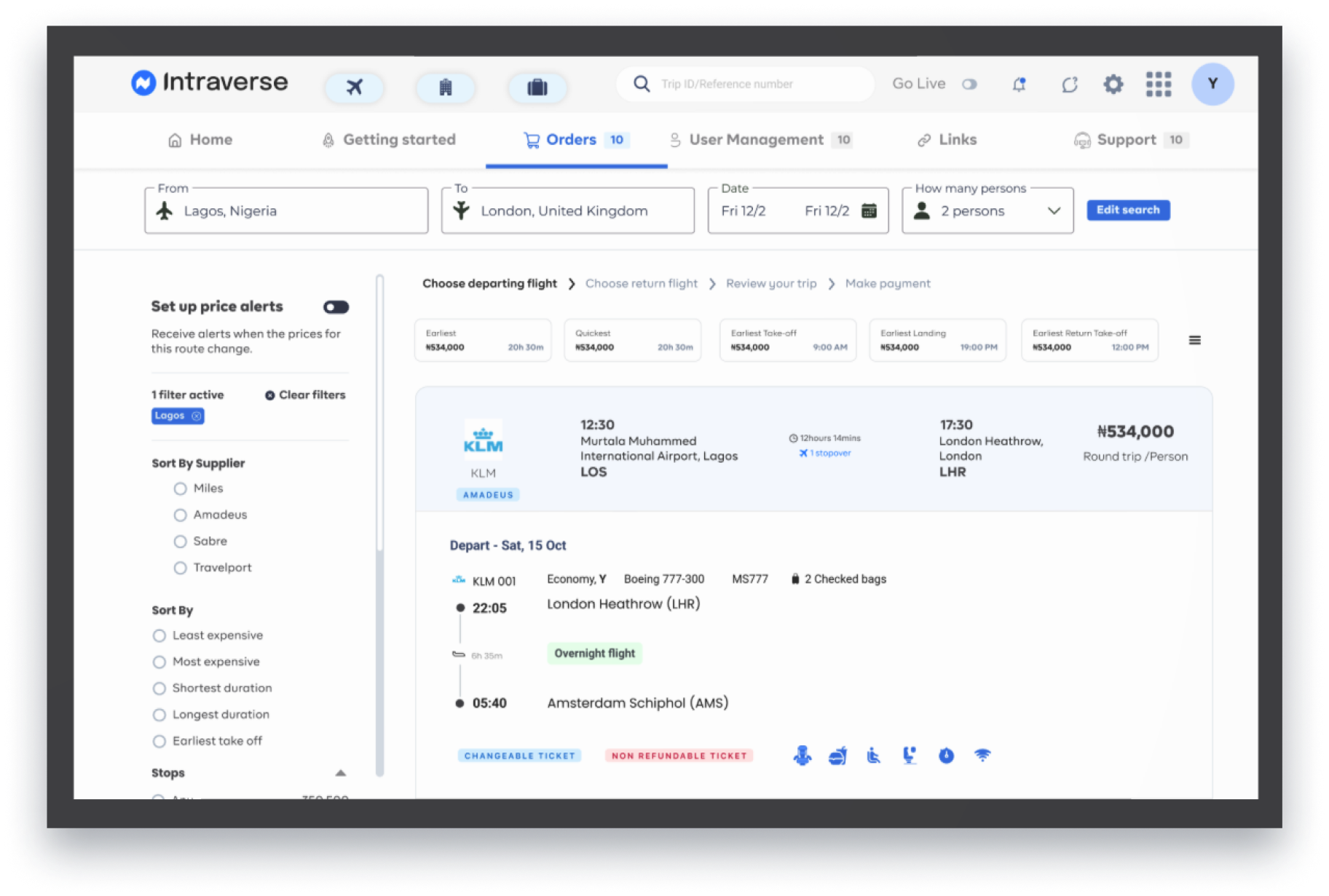Collapse the Stops filter section
This screenshot has height=896, width=1329.
tap(340, 773)
